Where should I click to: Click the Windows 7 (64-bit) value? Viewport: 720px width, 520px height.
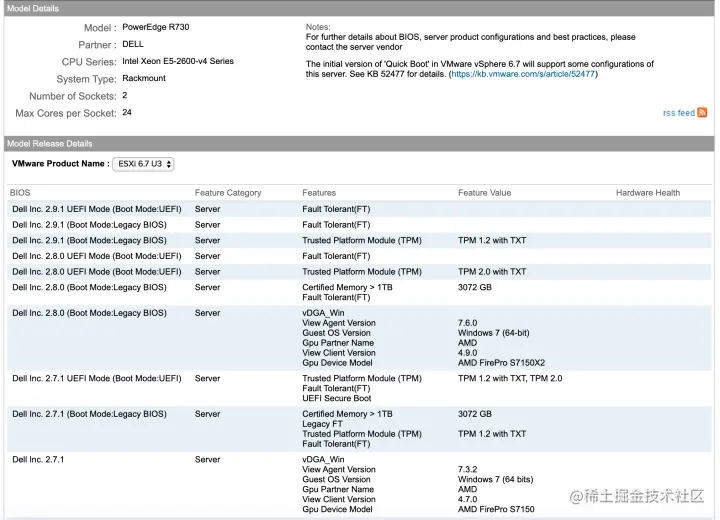(493, 333)
